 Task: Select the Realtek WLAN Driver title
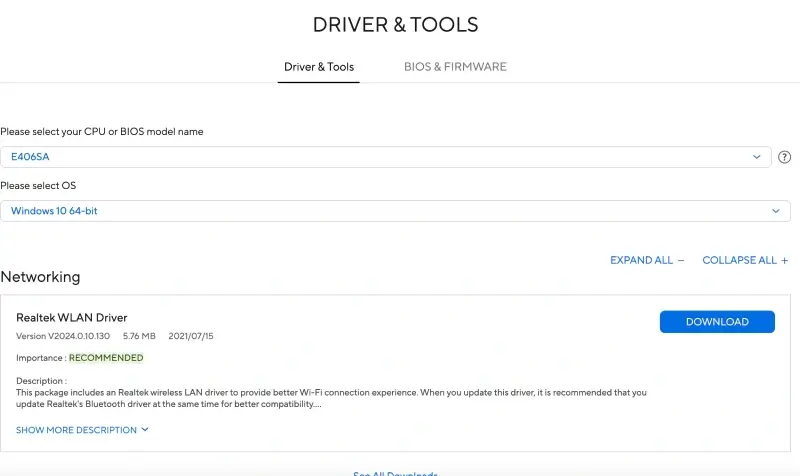click(72, 318)
